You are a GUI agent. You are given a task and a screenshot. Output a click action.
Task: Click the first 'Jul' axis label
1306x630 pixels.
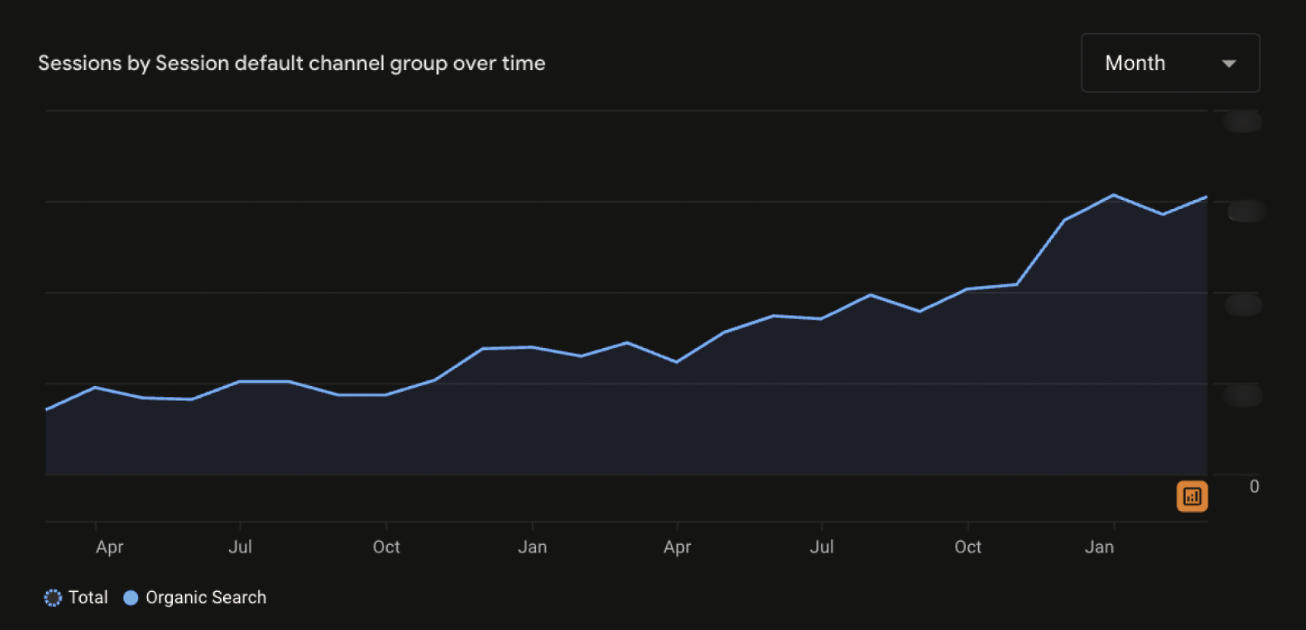coord(240,547)
